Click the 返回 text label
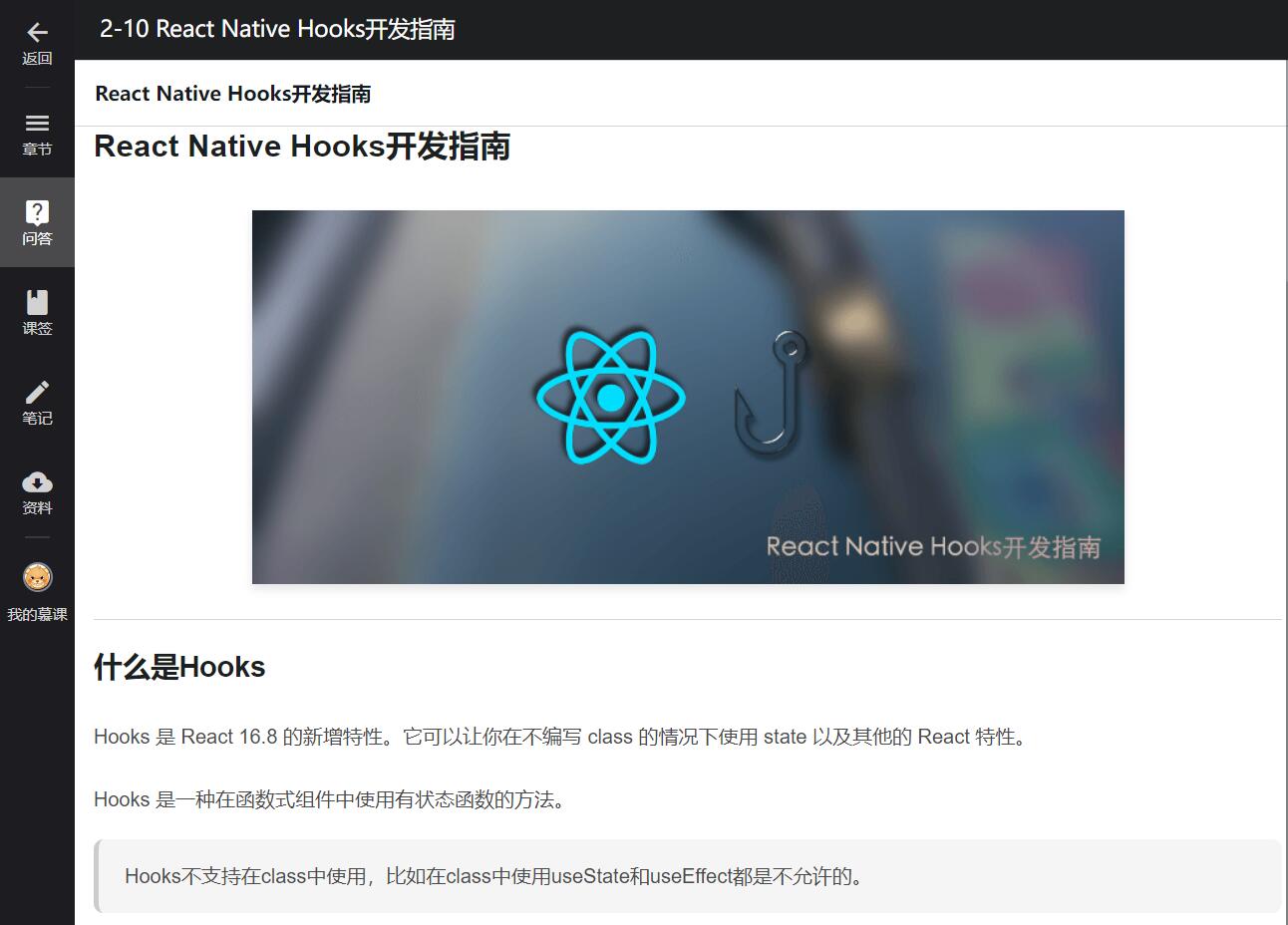The width and height of the screenshot is (1288, 925). tap(37, 59)
